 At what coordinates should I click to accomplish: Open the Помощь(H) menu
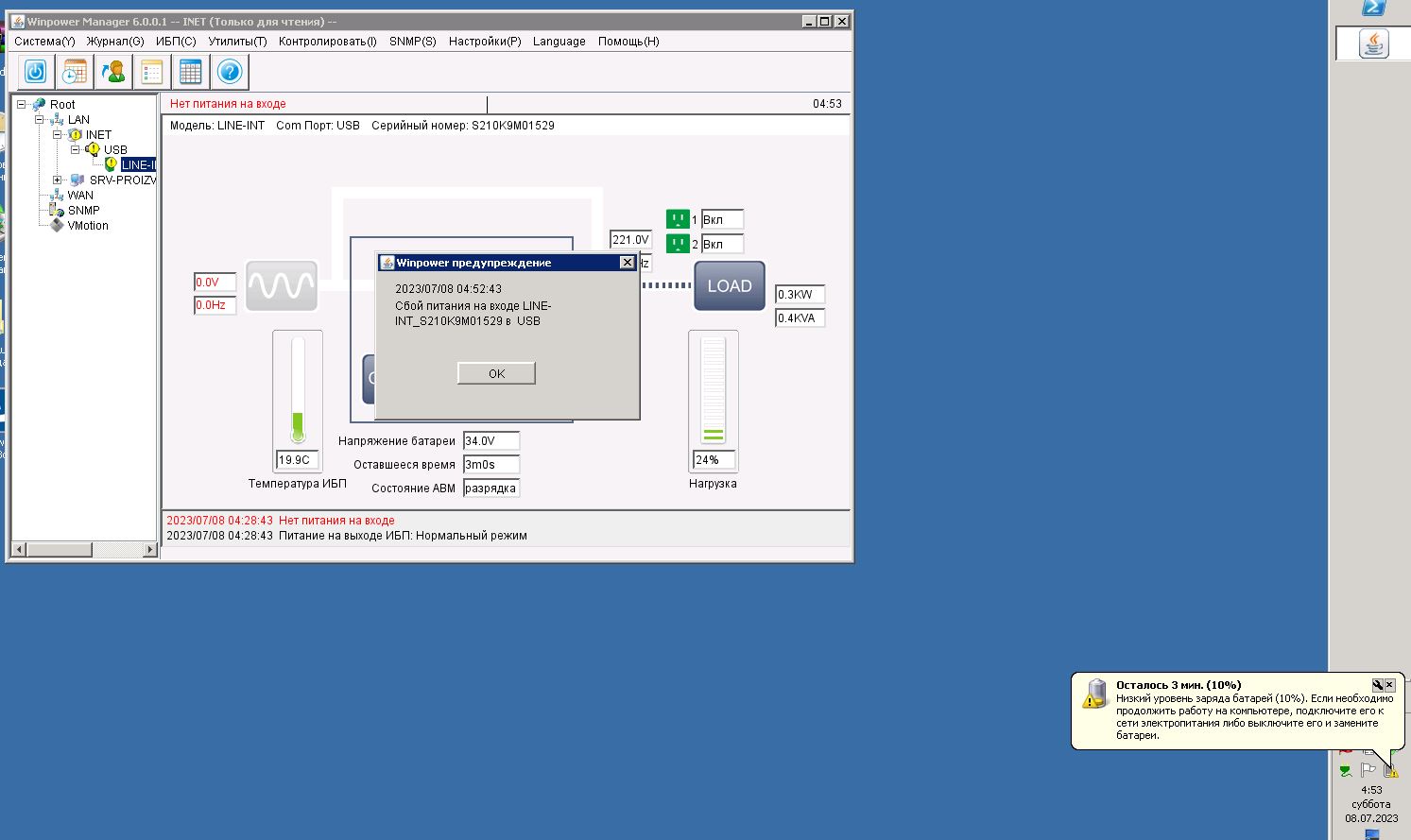[628, 42]
